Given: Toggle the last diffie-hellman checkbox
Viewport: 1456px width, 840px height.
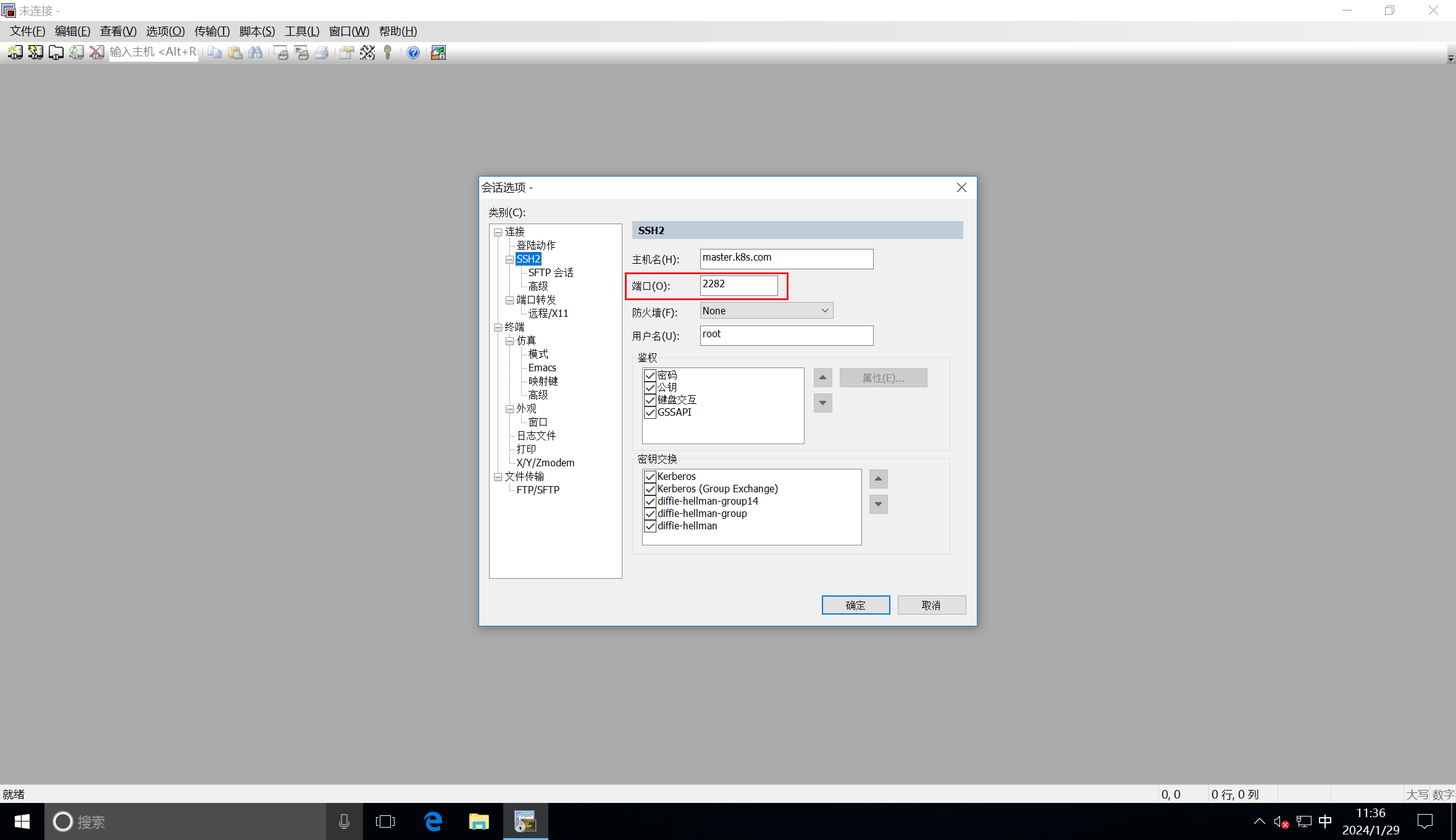Looking at the screenshot, I should pos(650,526).
